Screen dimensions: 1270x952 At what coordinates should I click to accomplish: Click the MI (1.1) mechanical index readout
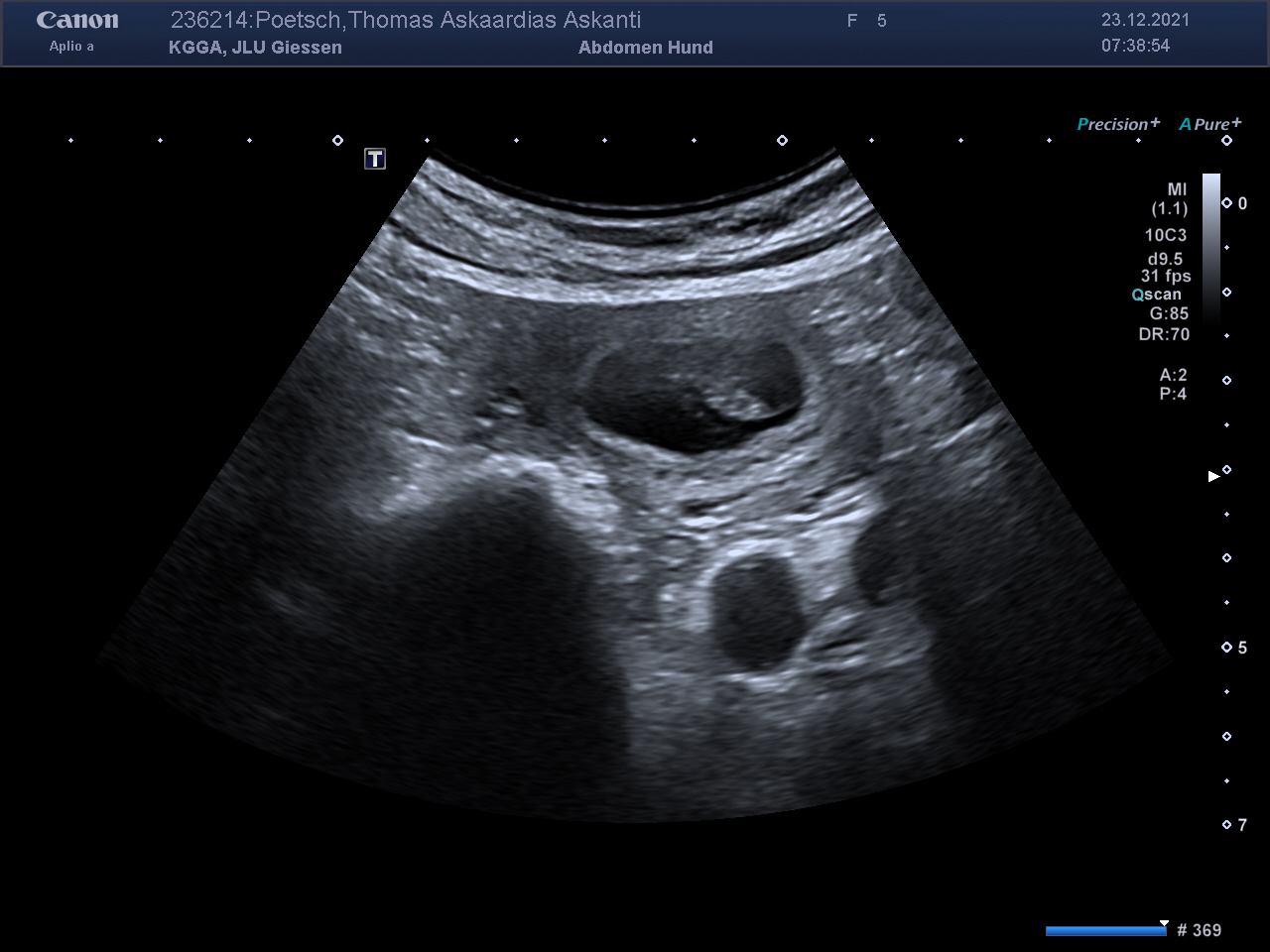pos(1171,198)
